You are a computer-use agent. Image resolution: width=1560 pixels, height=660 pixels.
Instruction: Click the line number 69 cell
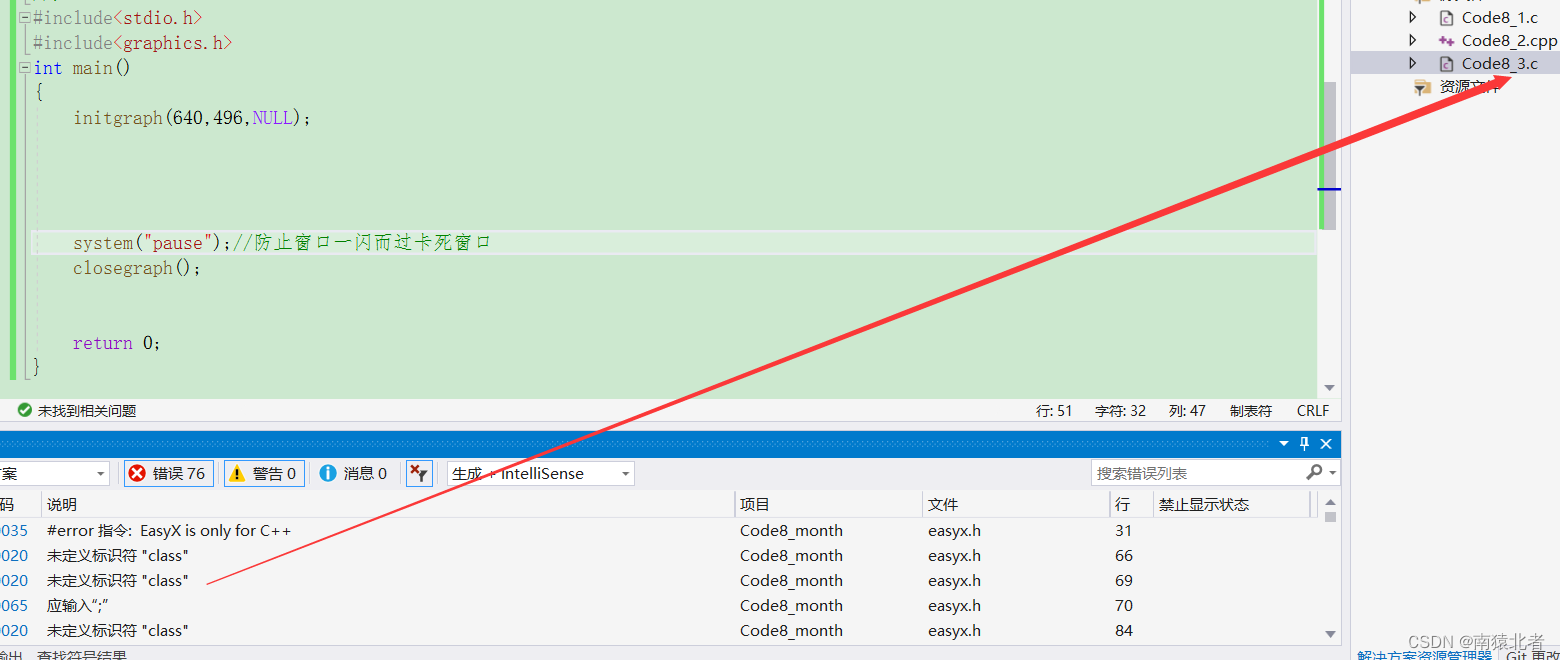click(1124, 581)
